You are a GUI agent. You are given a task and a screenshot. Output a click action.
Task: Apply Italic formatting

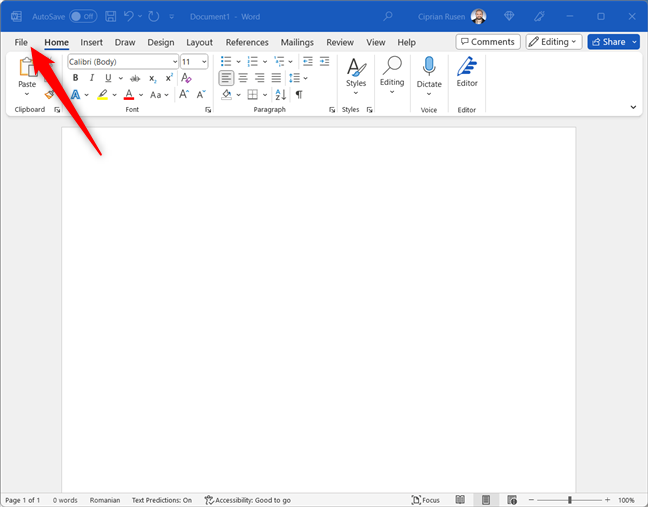(92, 78)
